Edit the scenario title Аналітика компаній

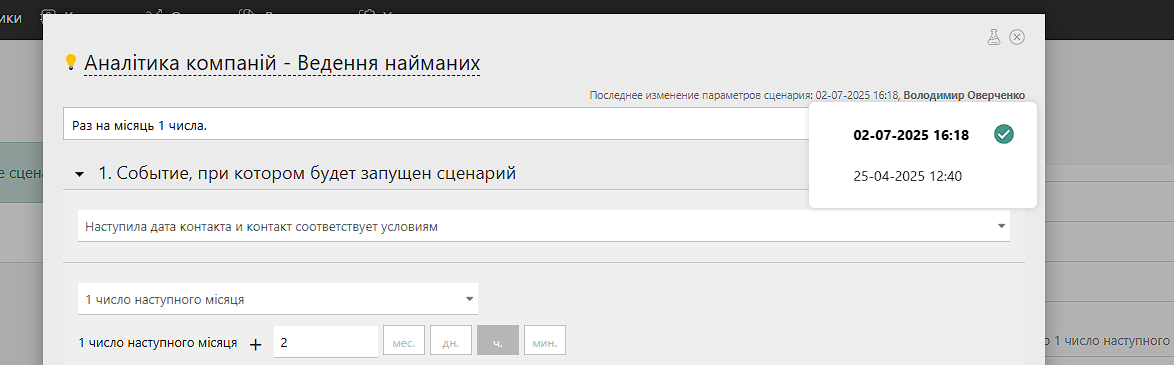pos(282,63)
